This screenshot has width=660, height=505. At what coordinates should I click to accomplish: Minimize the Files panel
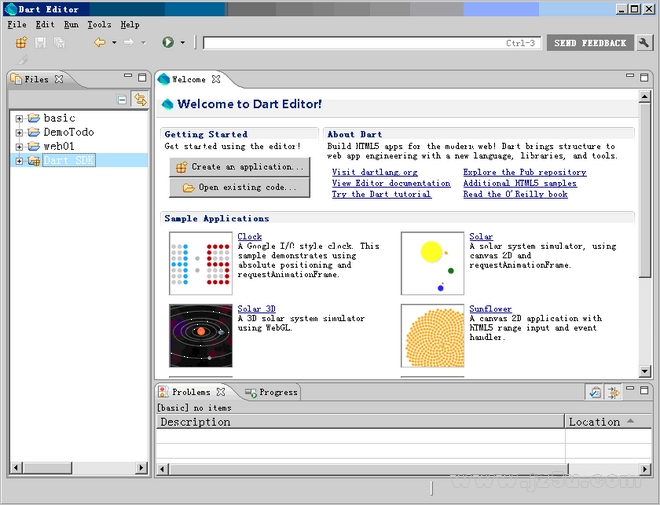pyautogui.click(x=128, y=76)
